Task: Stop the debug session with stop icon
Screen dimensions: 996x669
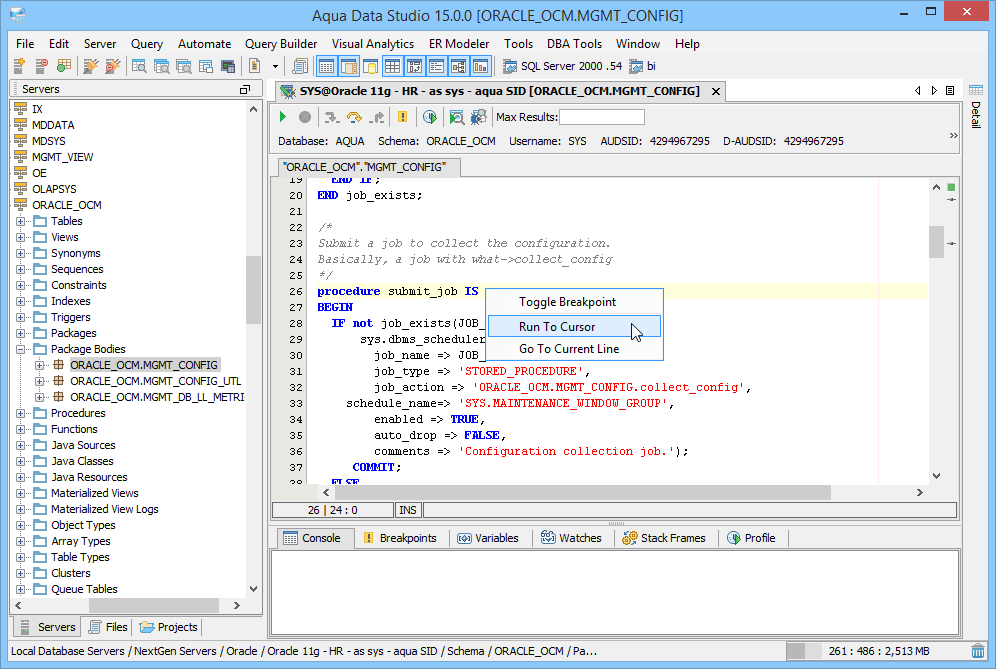Action: click(306, 117)
